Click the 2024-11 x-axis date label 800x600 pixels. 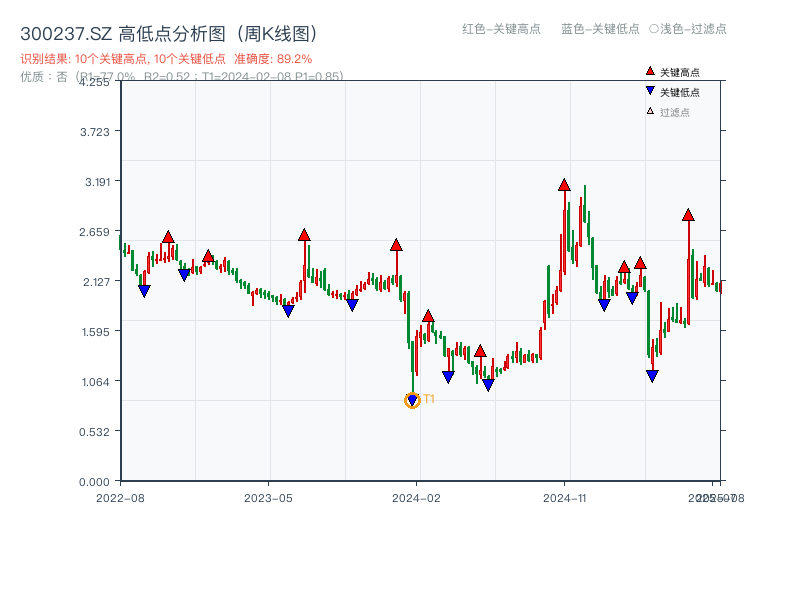tap(565, 496)
